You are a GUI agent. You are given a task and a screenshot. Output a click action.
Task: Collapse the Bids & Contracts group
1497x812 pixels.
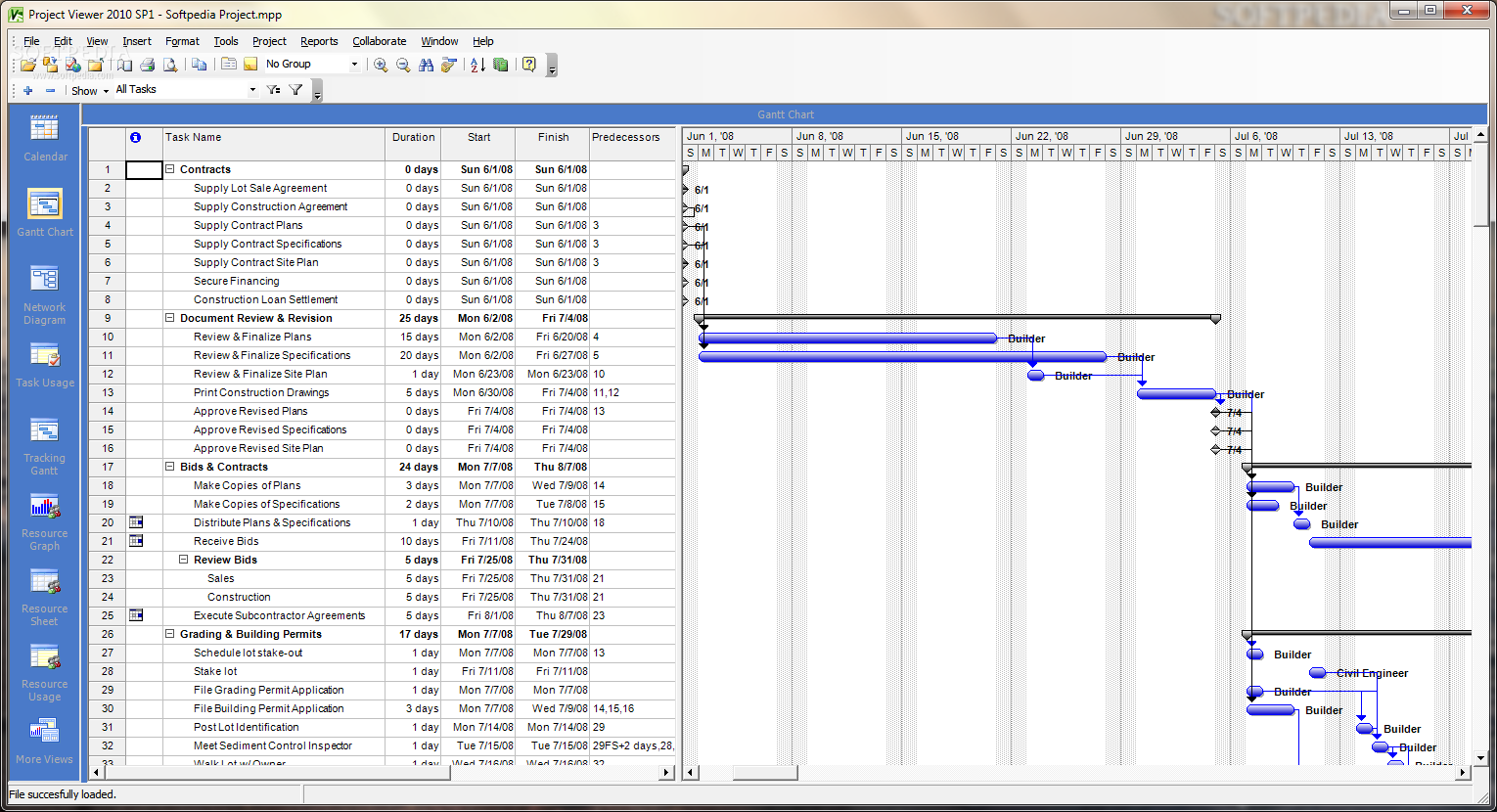point(170,467)
